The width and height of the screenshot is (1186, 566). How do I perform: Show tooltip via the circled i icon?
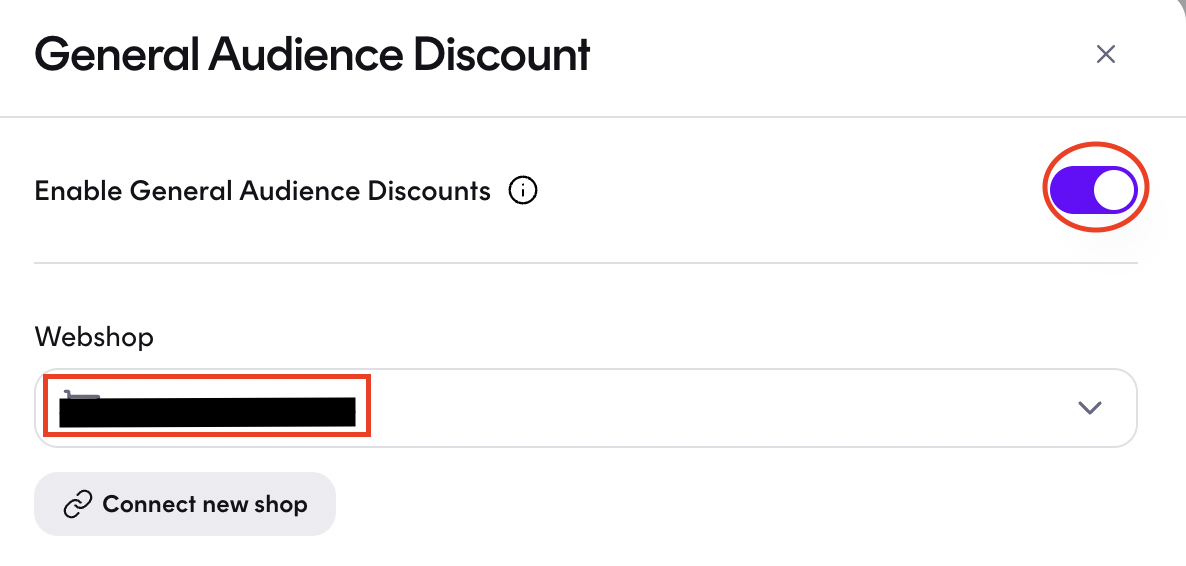(x=523, y=191)
